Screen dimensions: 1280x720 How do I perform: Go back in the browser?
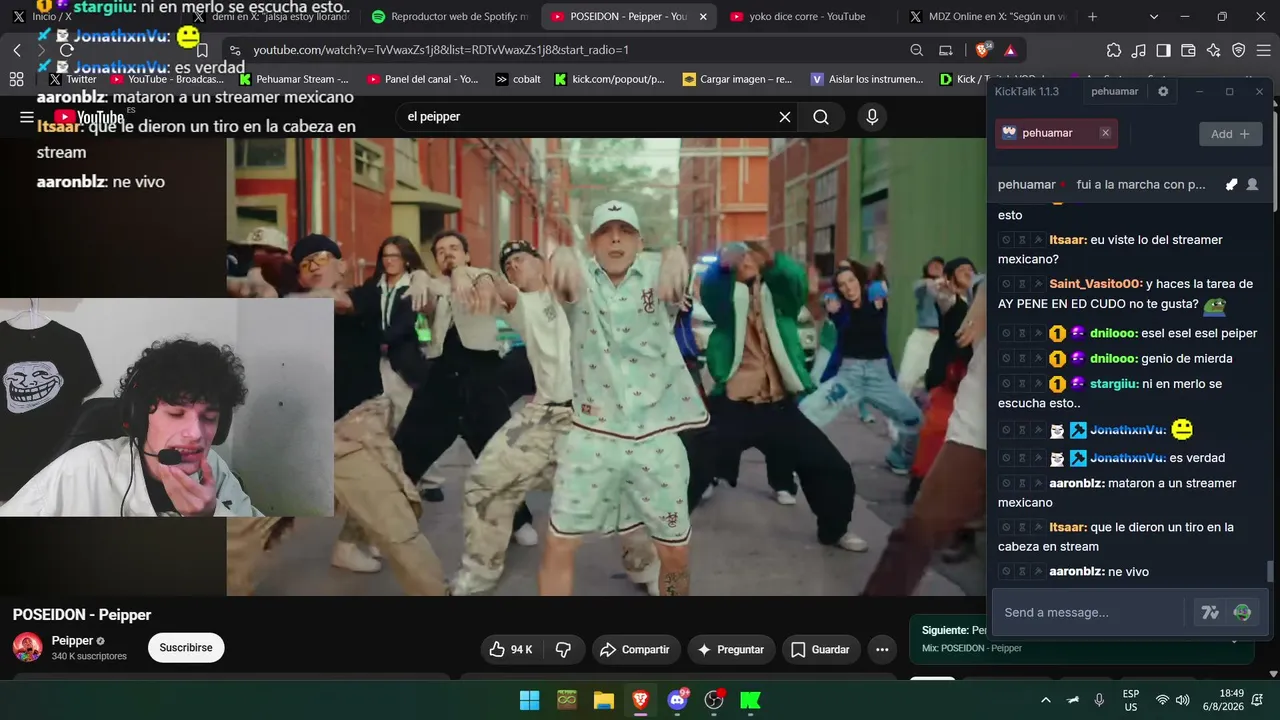[x=17, y=50]
